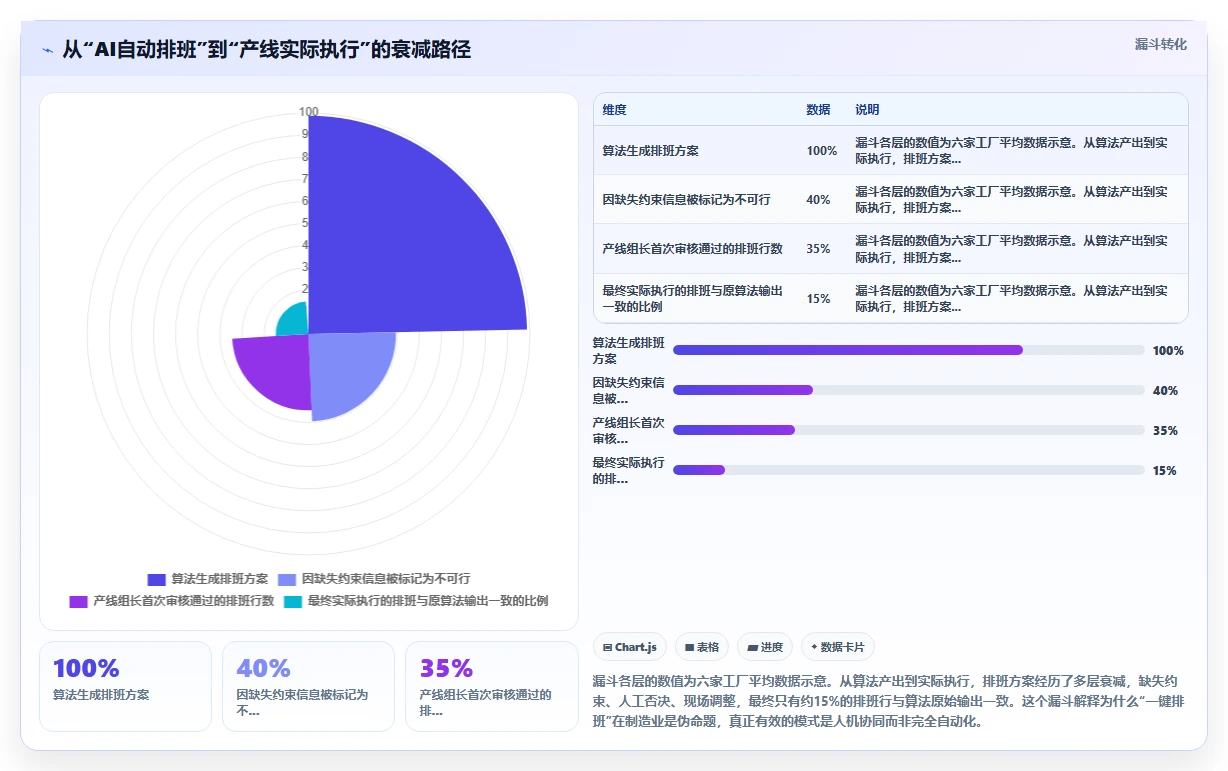1228x771 pixels.
Task: Select table row 因缺失约束信息被标记为不可行
Action: click(891, 199)
